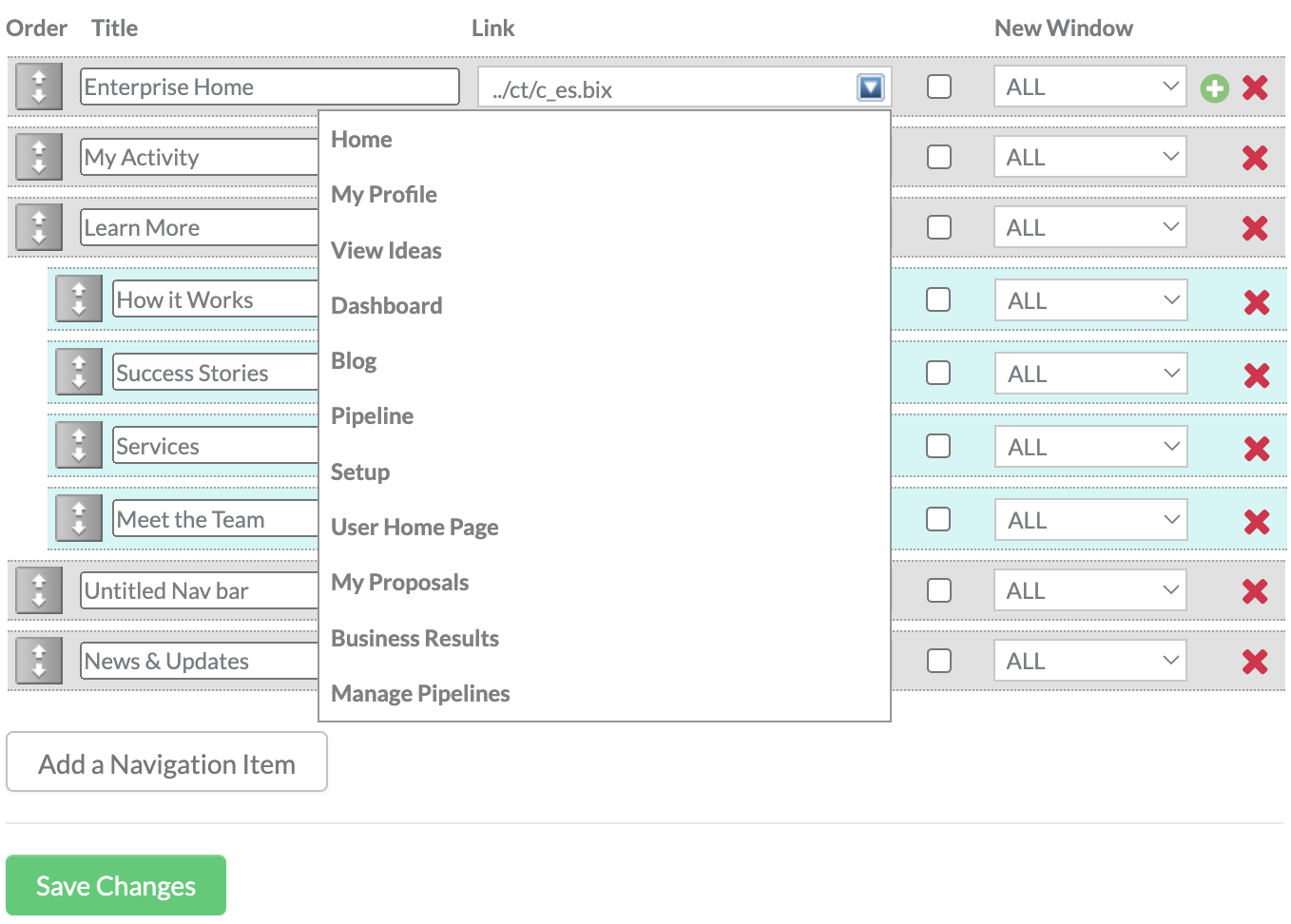The width and height of the screenshot is (1291, 924).
Task: Enable New Window for Untitled Nav bar
Action: click(939, 590)
